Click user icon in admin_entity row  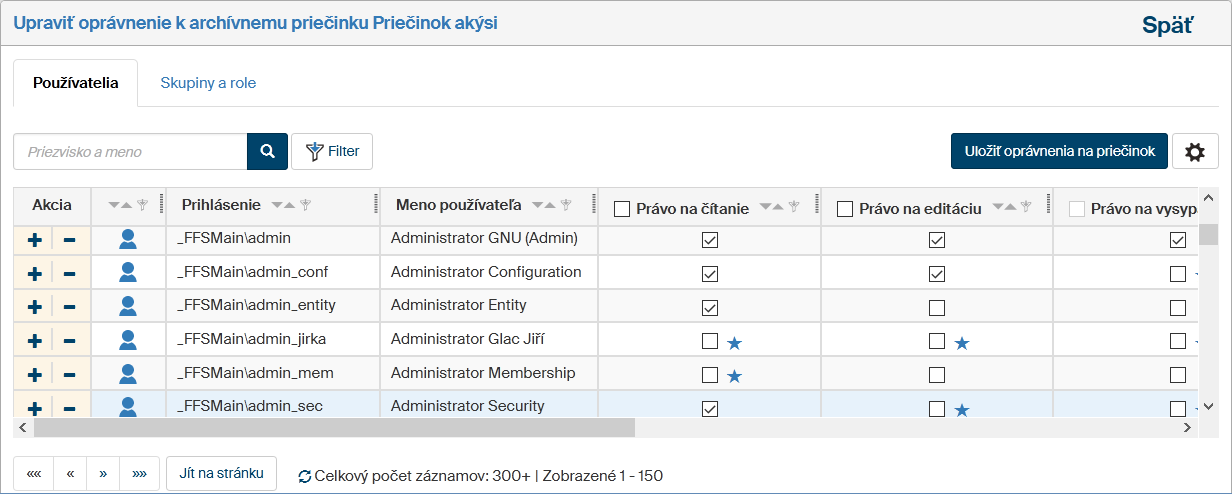pyautogui.click(x=128, y=306)
